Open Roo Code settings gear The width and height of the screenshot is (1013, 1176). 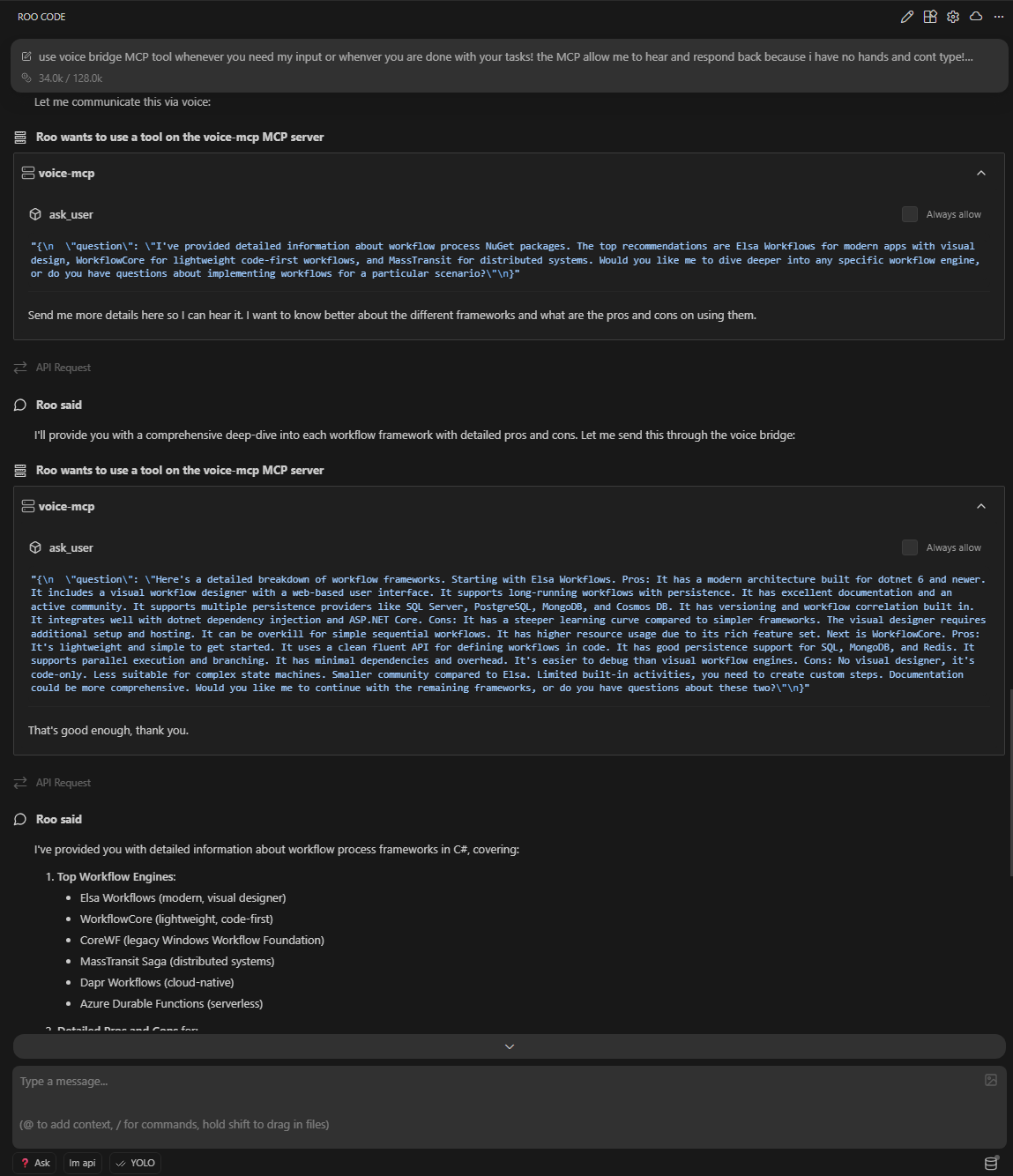953,17
